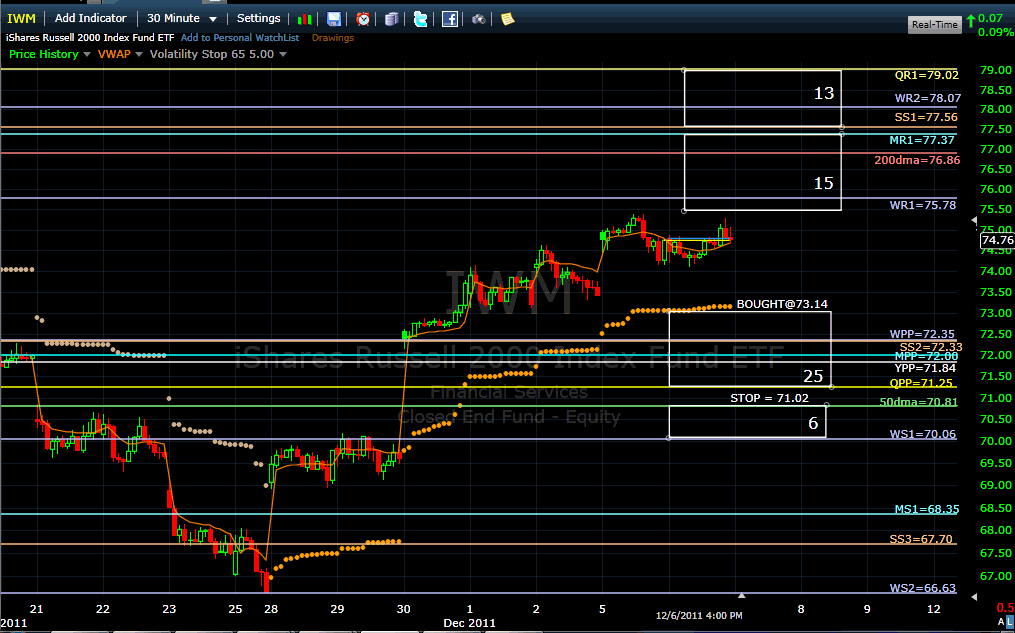Click the 200dma=76.86 label

(917, 160)
